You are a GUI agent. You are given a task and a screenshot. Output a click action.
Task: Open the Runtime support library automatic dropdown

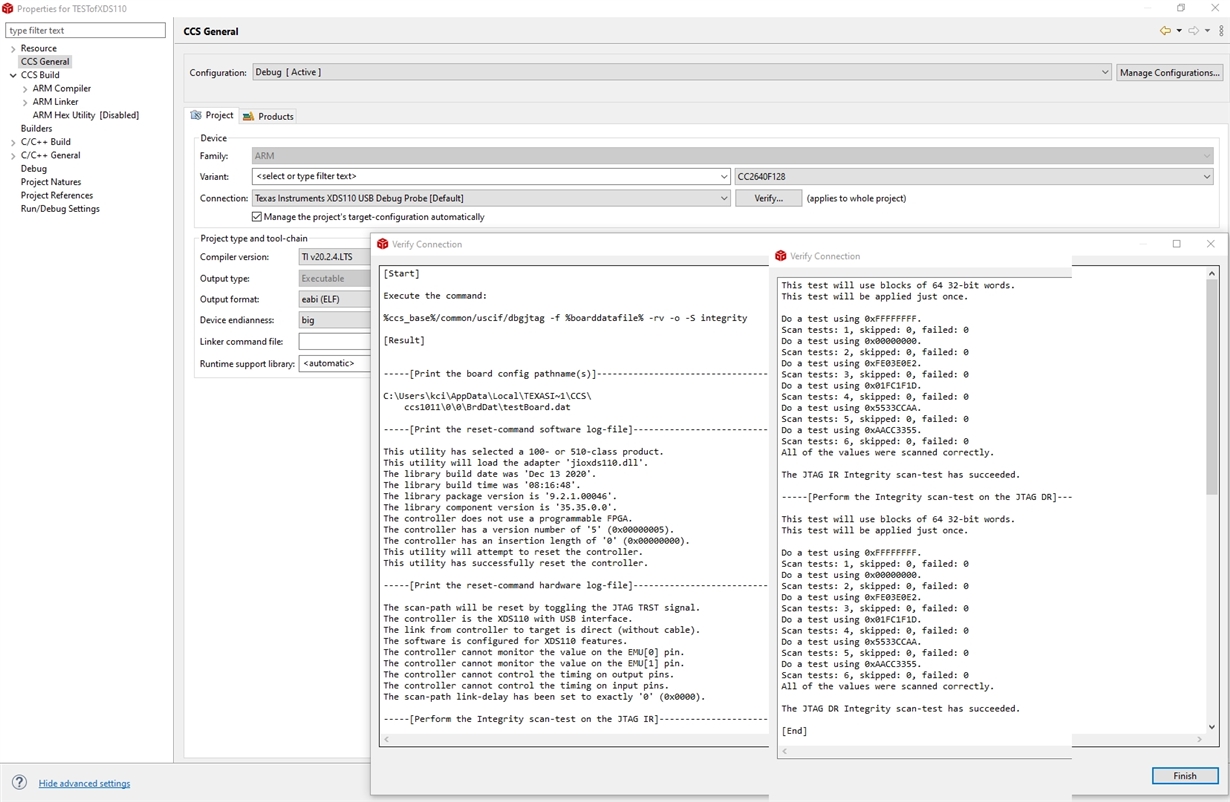pos(335,363)
